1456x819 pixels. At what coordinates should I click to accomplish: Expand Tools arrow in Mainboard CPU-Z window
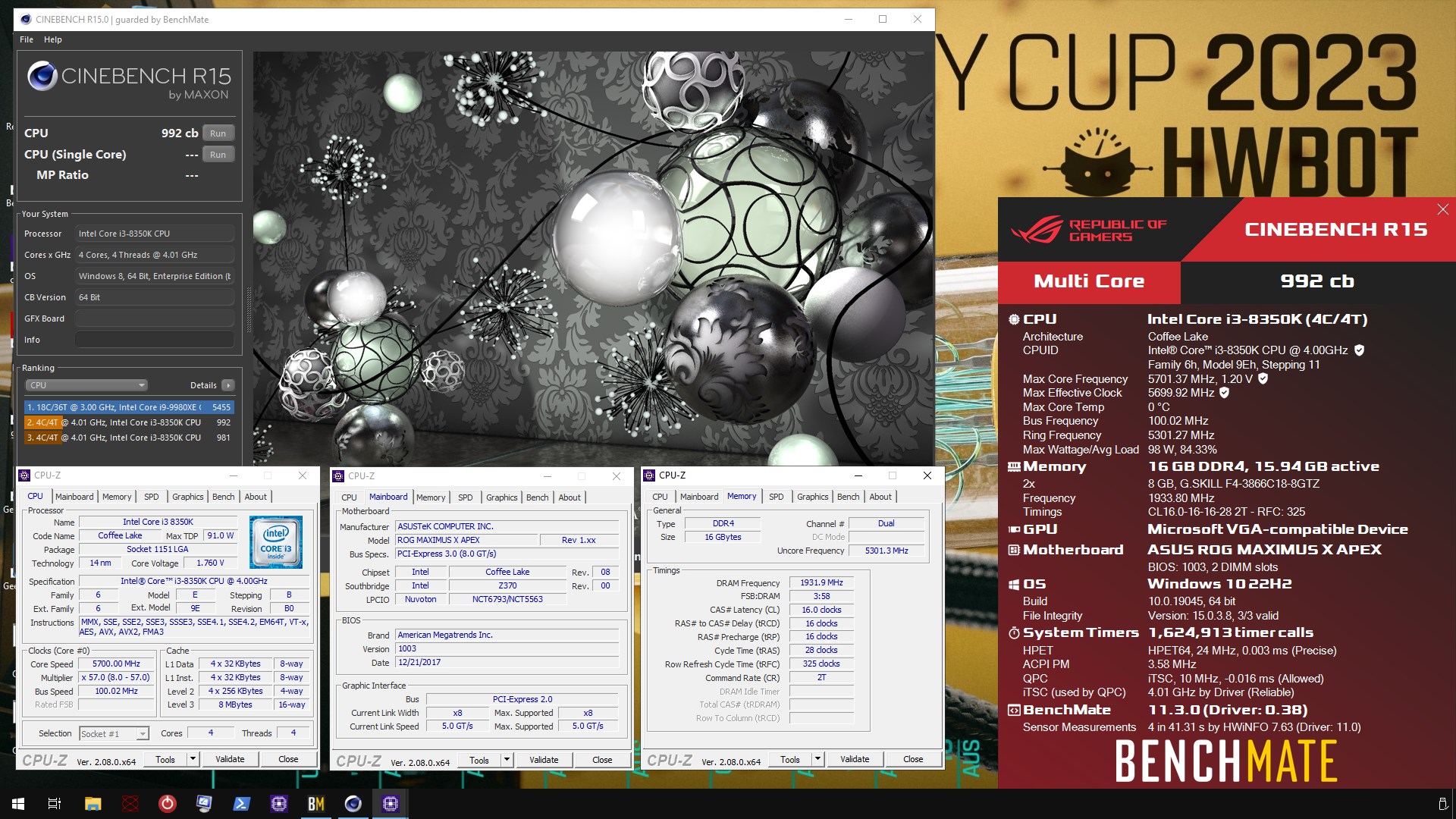[507, 760]
